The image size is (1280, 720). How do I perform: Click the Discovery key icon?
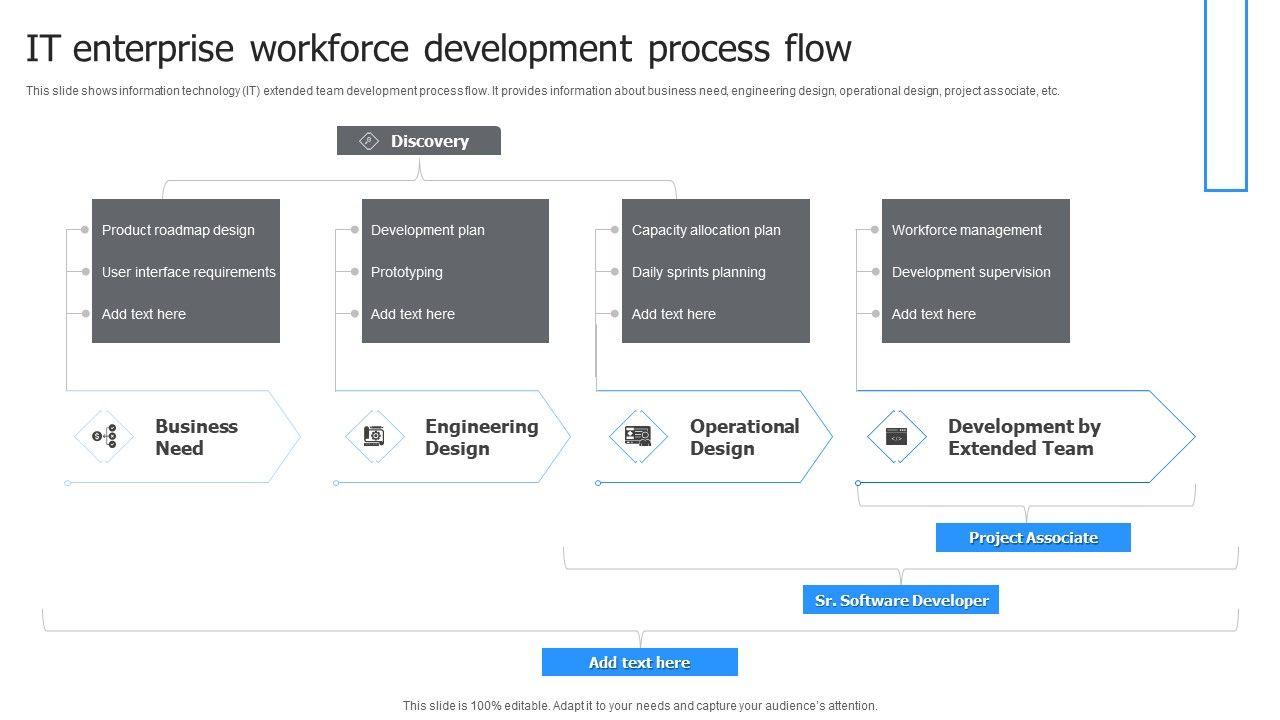click(x=369, y=141)
